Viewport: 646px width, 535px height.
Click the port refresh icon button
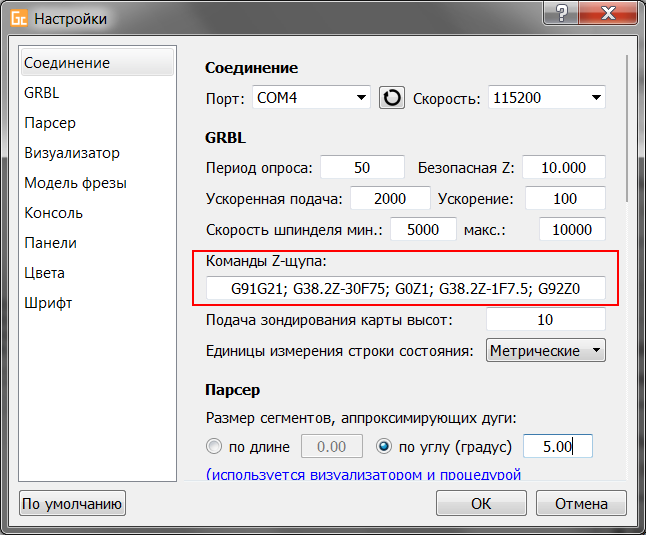(391, 98)
